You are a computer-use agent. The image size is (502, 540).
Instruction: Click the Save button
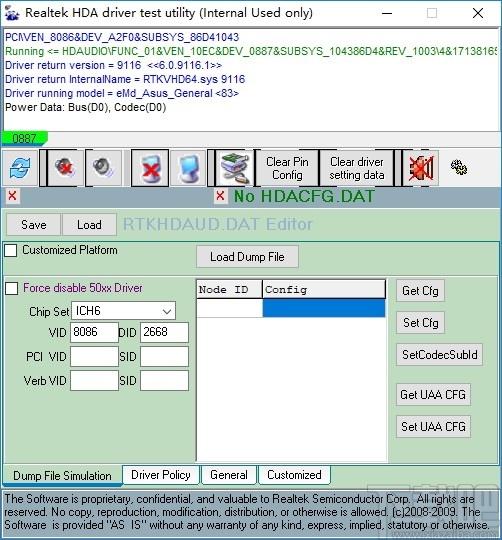[34, 225]
